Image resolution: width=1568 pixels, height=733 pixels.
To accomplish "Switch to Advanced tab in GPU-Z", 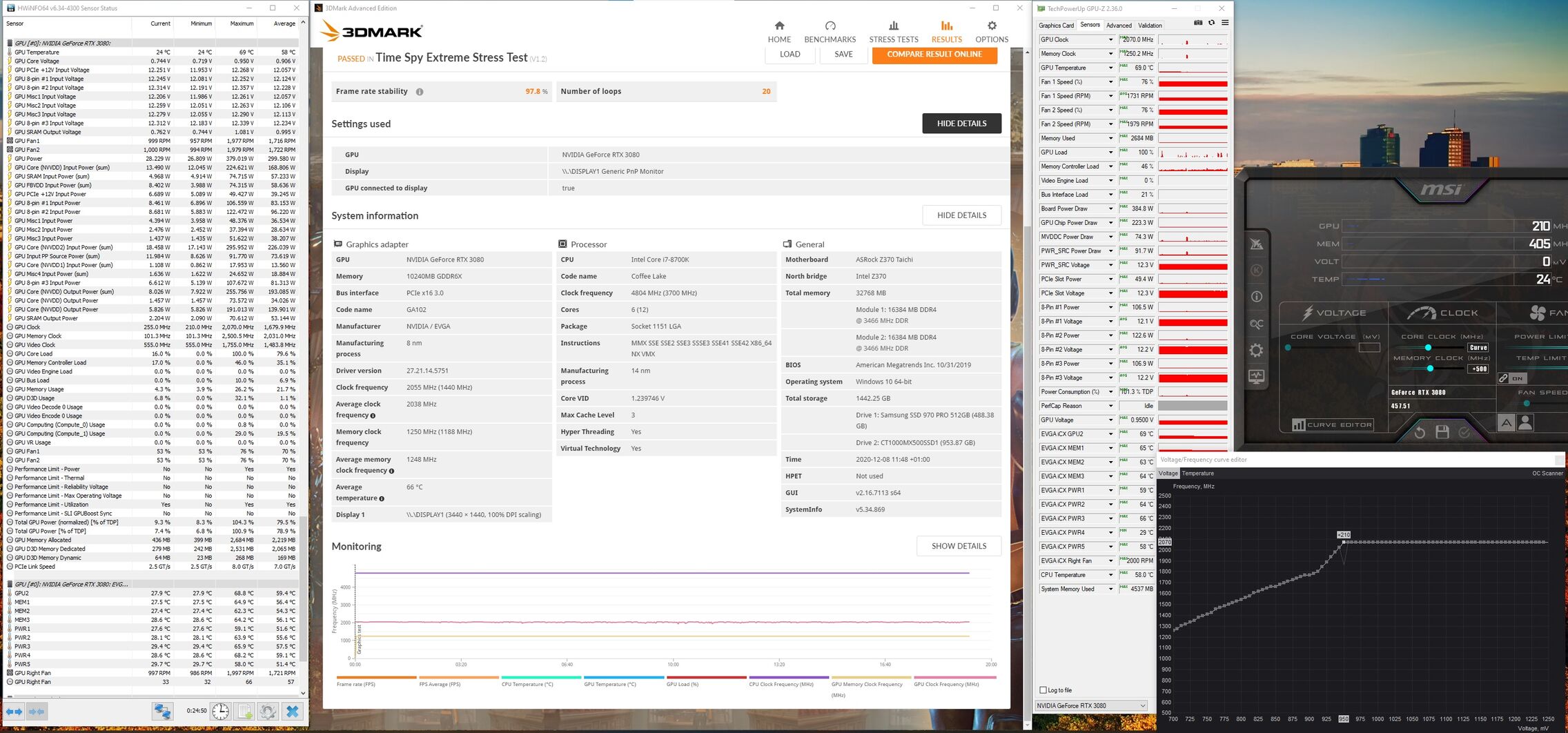I will pyautogui.click(x=1119, y=26).
